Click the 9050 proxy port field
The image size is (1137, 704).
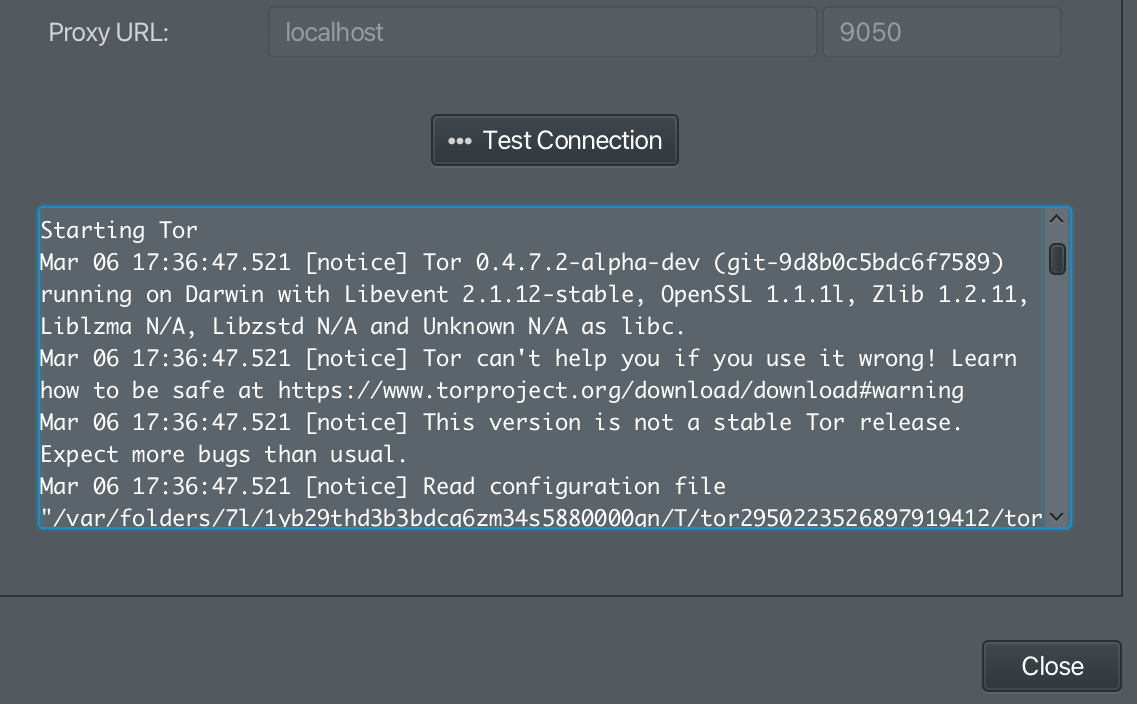[x=940, y=32]
